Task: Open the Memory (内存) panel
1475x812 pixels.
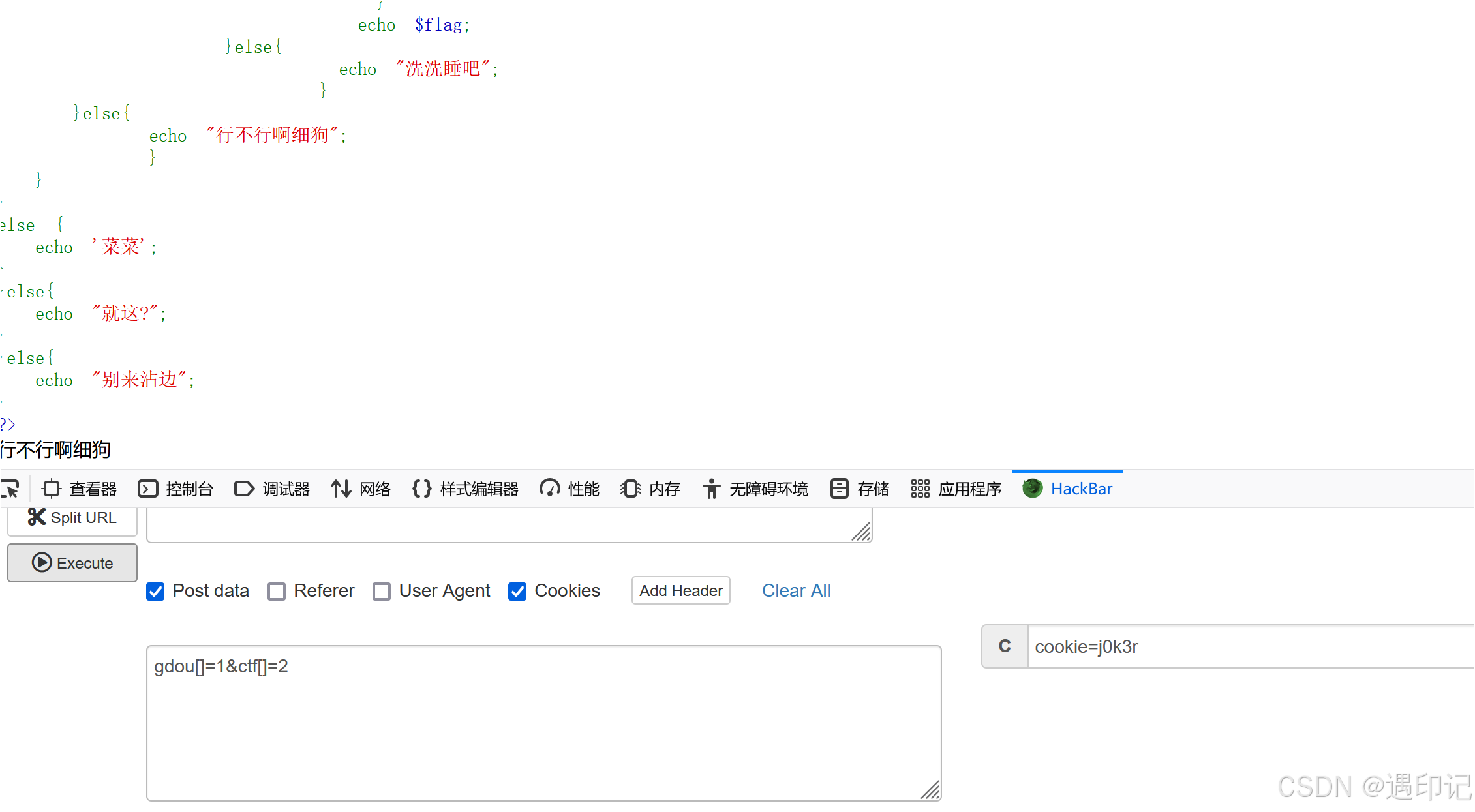Action: pos(650,489)
